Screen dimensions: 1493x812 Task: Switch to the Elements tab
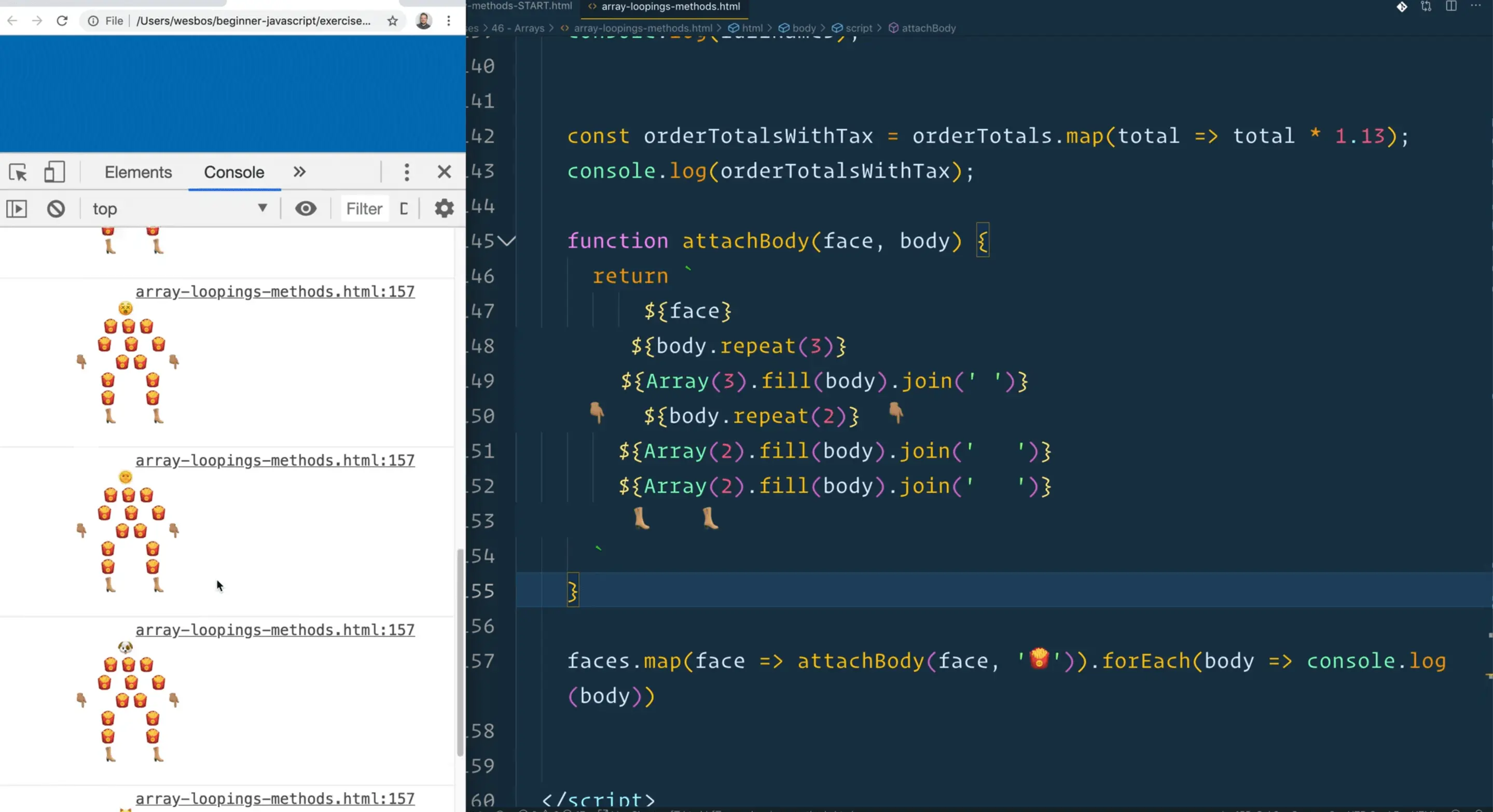[x=138, y=172]
